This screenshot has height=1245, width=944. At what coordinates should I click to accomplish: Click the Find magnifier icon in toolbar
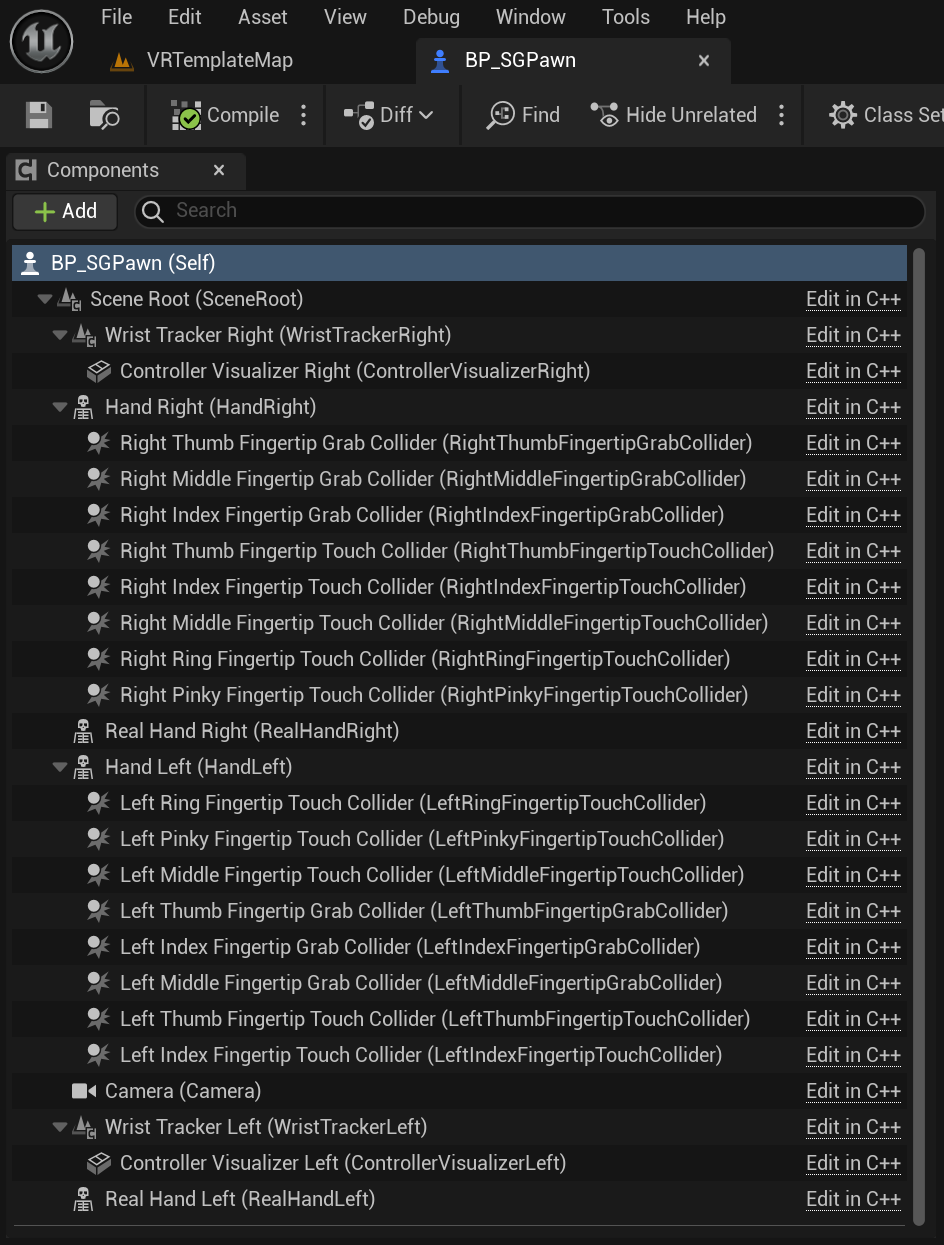500,115
